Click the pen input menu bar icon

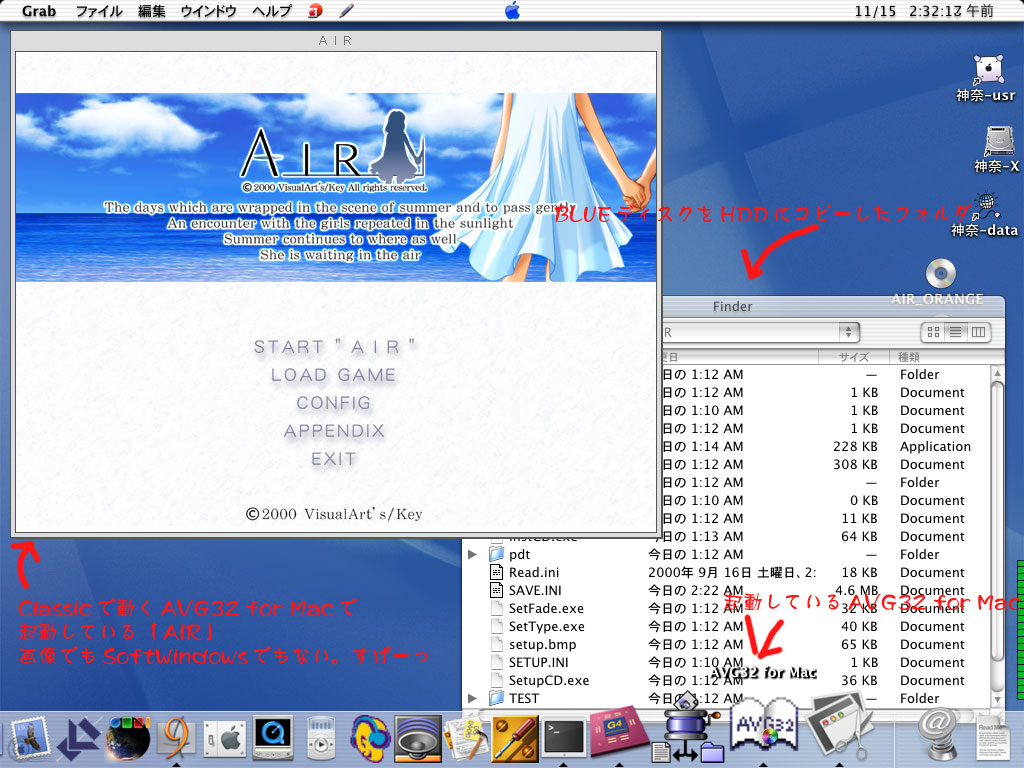[x=347, y=11]
